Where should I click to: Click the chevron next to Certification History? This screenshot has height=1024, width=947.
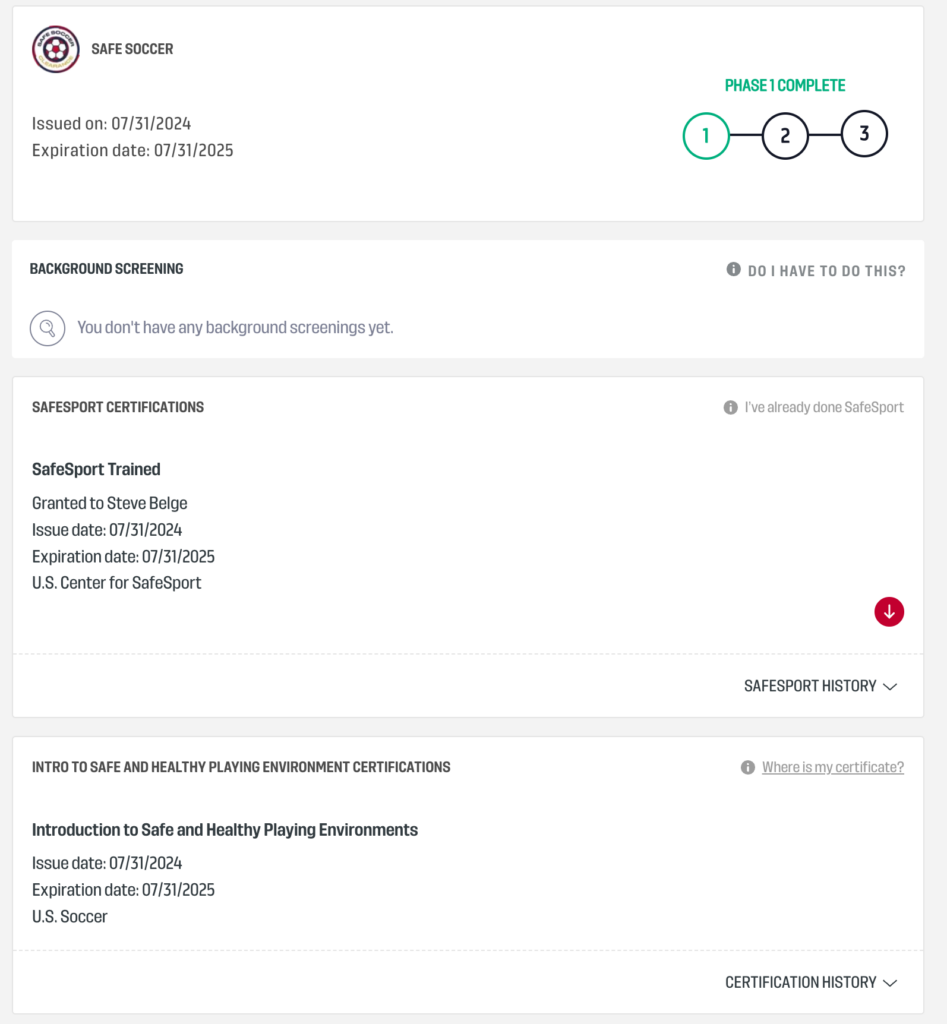coord(890,983)
